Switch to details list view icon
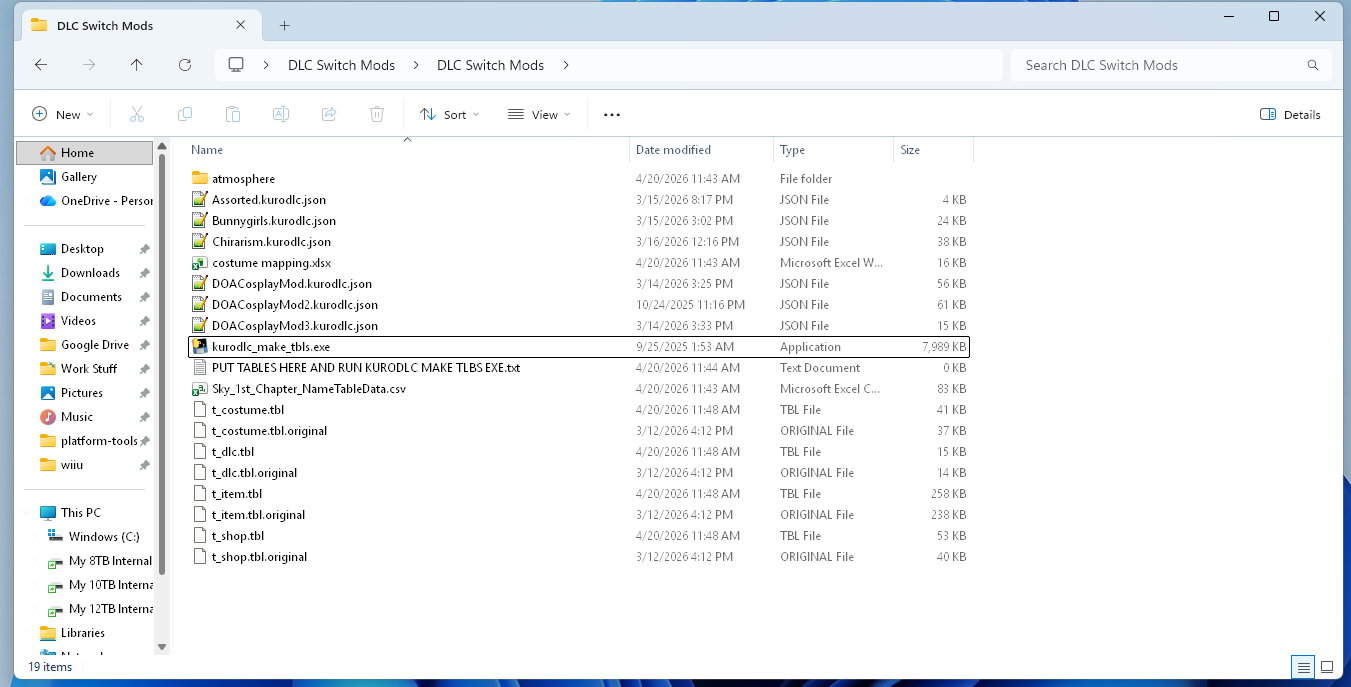The image size is (1351, 687). tap(1303, 667)
